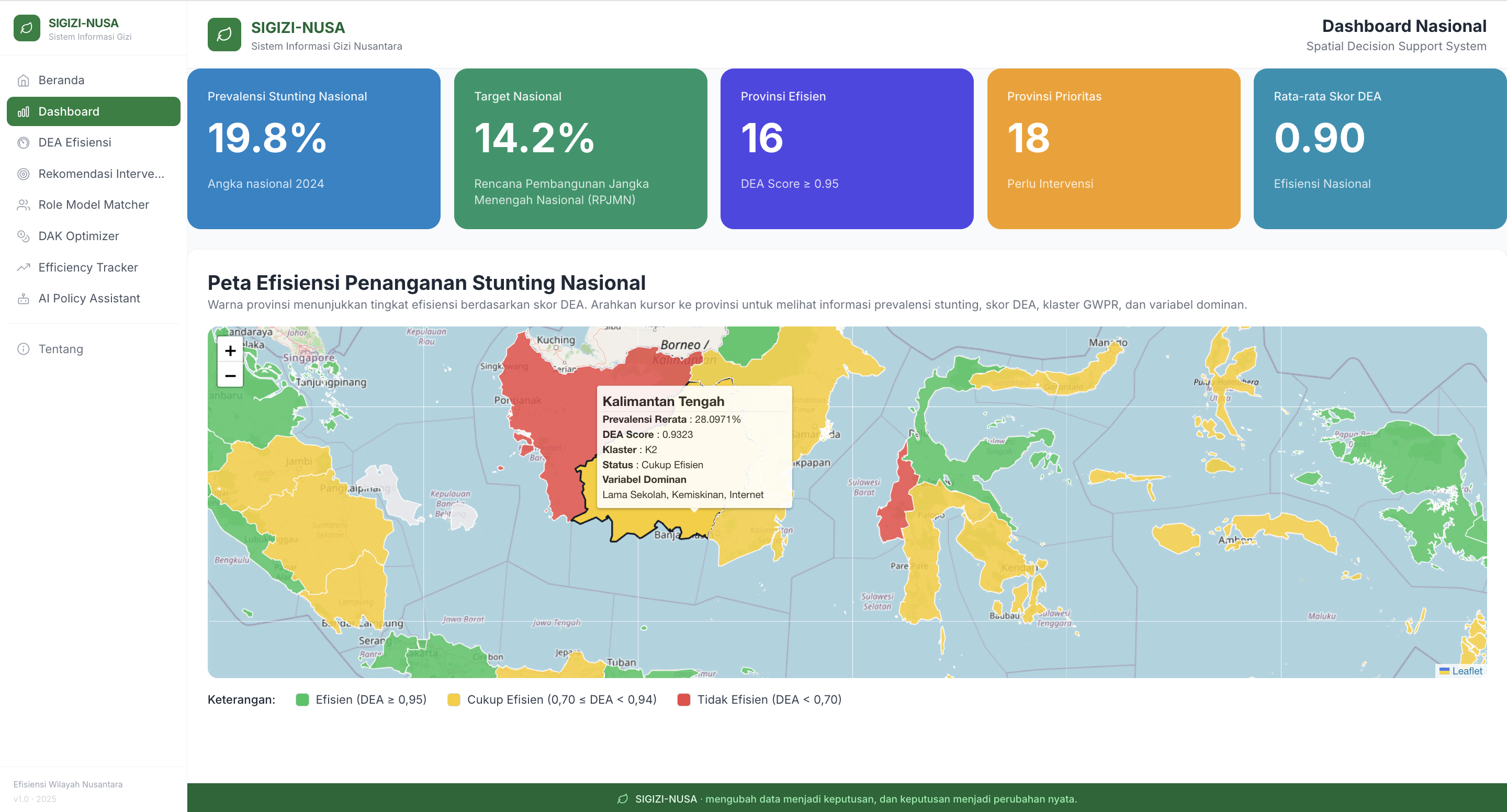Click the Jambi label on the map
The height and width of the screenshot is (812, 1507).
click(x=298, y=461)
